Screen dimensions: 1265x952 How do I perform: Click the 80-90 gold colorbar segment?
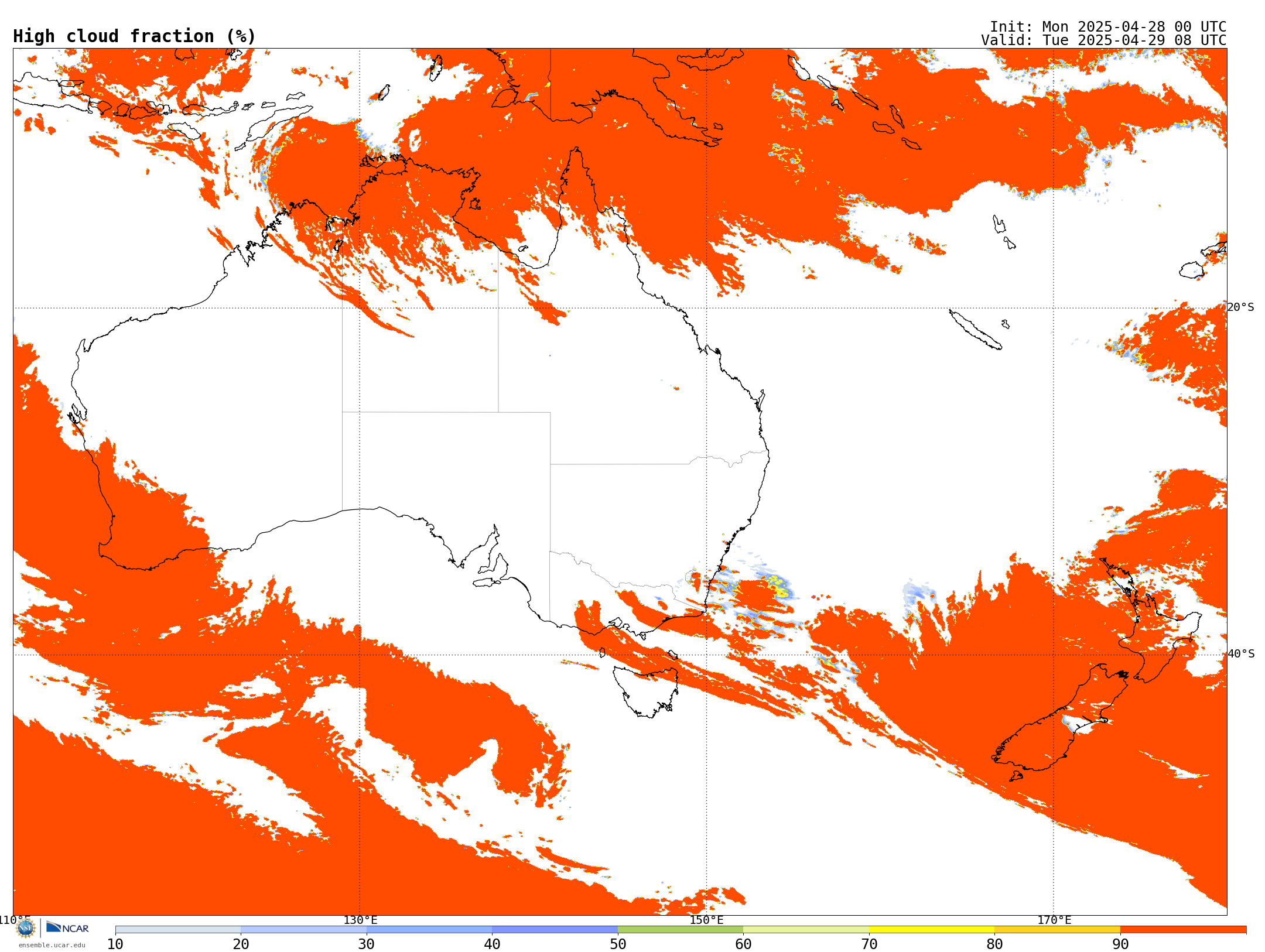1057,930
